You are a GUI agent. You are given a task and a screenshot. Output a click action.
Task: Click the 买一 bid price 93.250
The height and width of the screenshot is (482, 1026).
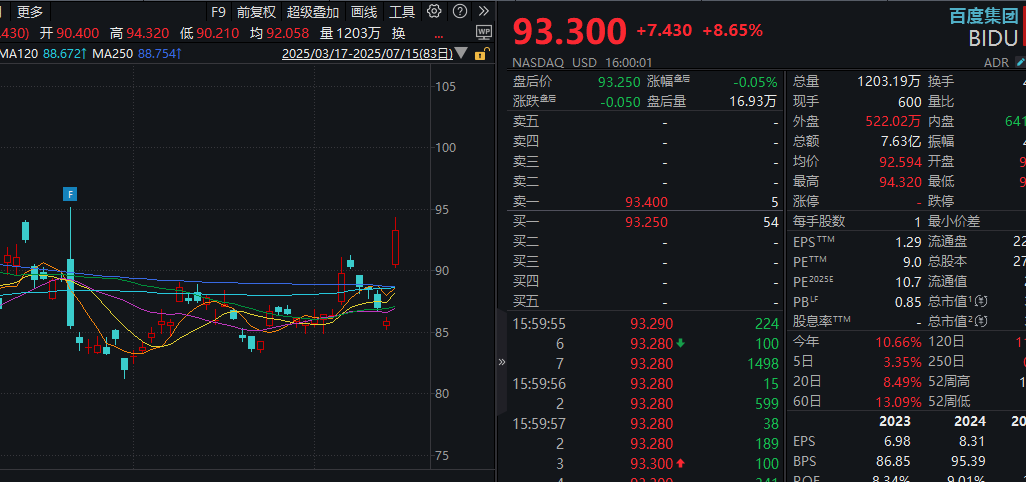click(x=646, y=222)
